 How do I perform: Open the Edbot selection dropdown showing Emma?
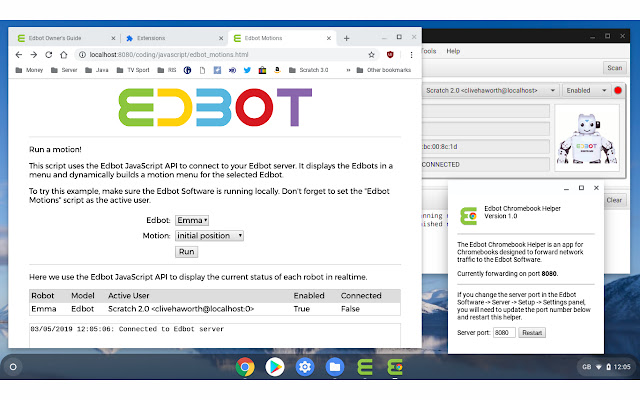tap(192, 220)
